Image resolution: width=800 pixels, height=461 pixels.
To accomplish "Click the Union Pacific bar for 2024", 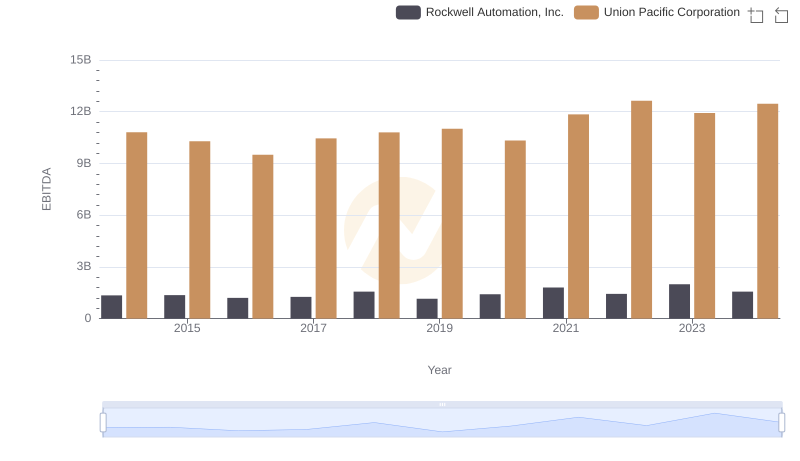I will [768, 211].
